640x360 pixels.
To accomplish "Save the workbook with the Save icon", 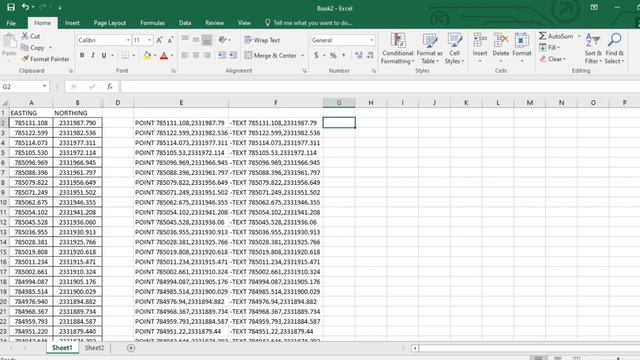I will tap(11, 7).
